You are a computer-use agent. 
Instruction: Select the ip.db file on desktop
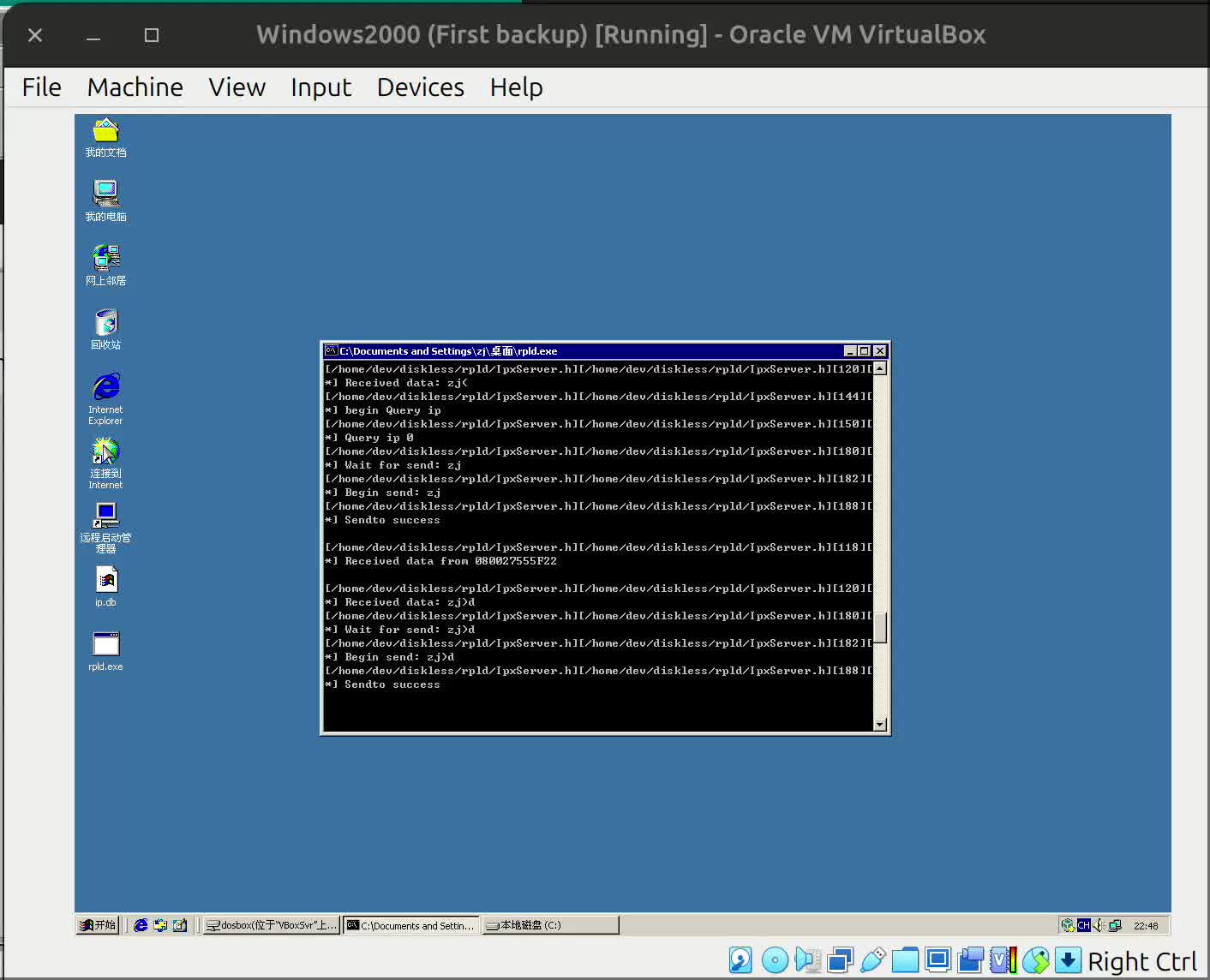[x=105, y=587]
